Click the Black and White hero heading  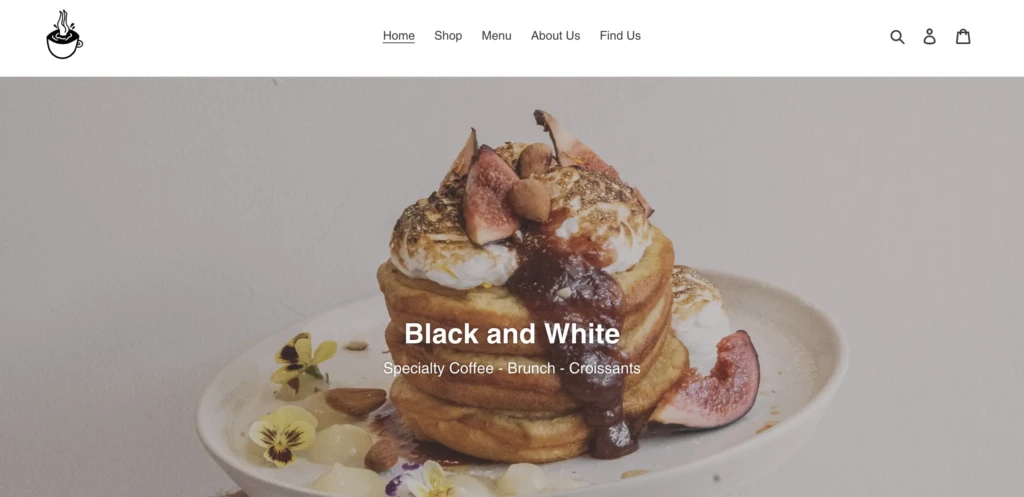point(512,334)
